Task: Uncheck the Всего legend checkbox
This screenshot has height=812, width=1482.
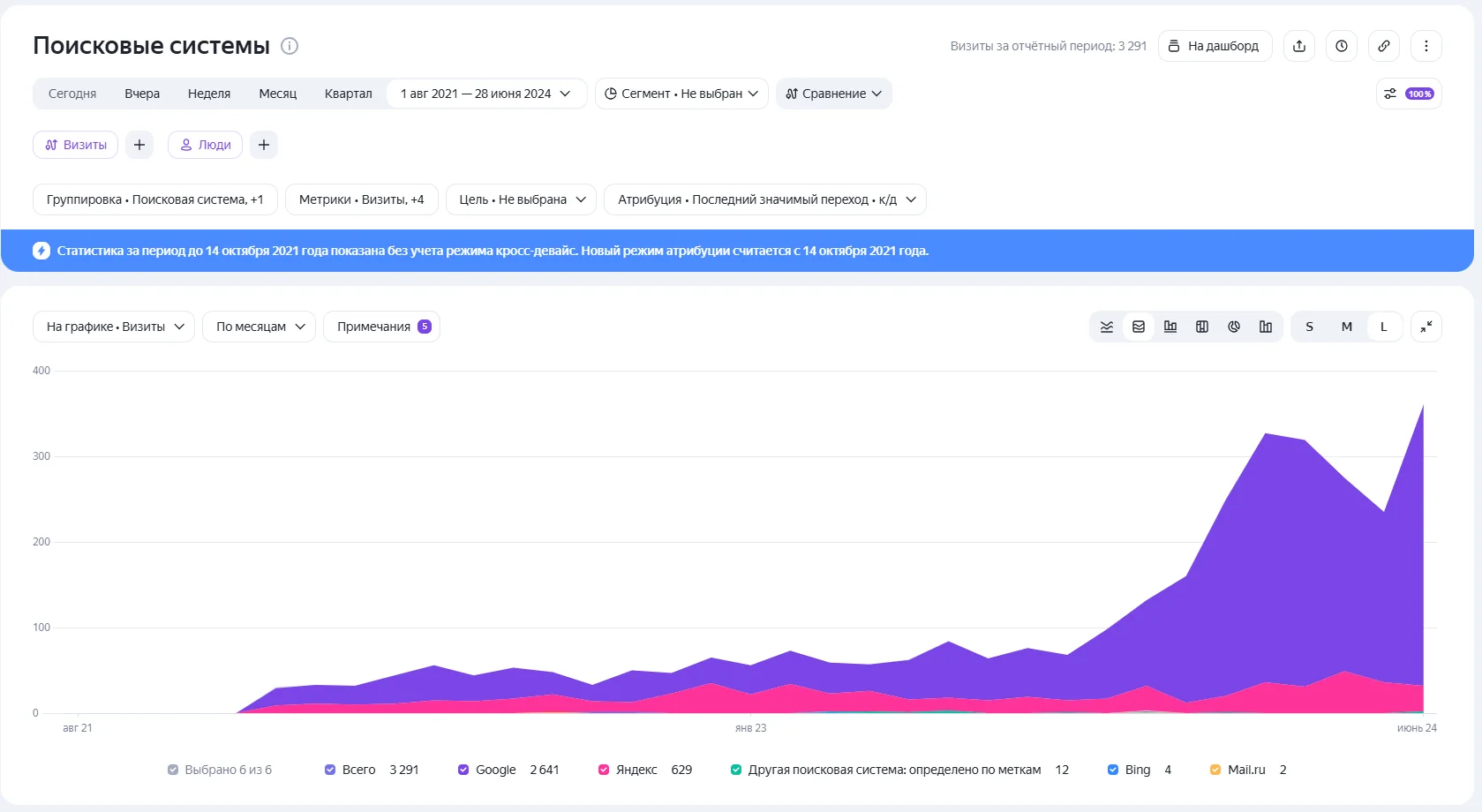Action: (x=330, y=770)
